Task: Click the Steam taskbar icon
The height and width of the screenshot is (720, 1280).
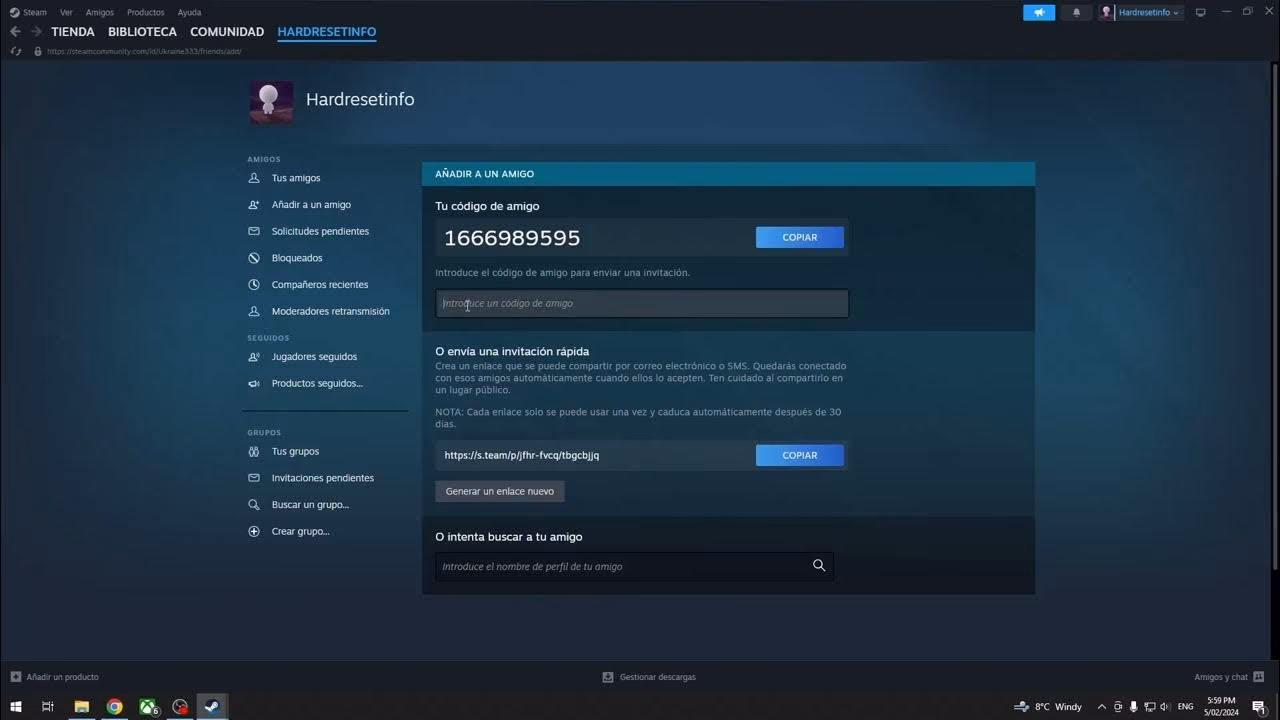Action: [212, 706]
